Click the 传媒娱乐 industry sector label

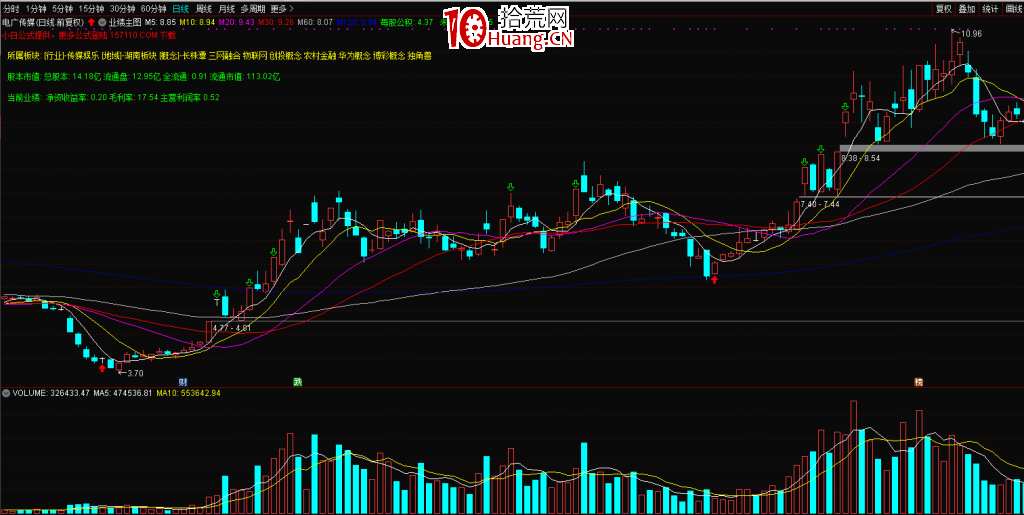[x=82, y=56]
